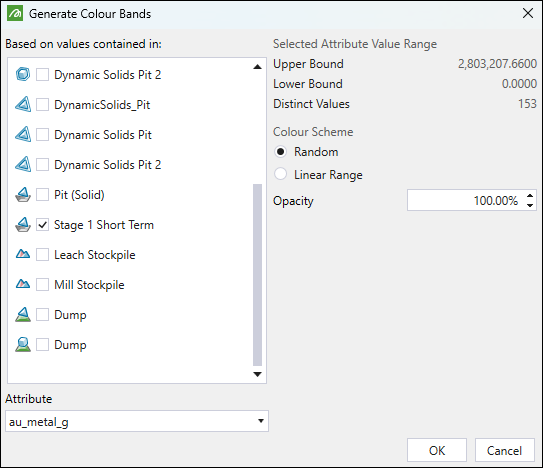Click the second Dump round icon

click(x=23, y=345)
